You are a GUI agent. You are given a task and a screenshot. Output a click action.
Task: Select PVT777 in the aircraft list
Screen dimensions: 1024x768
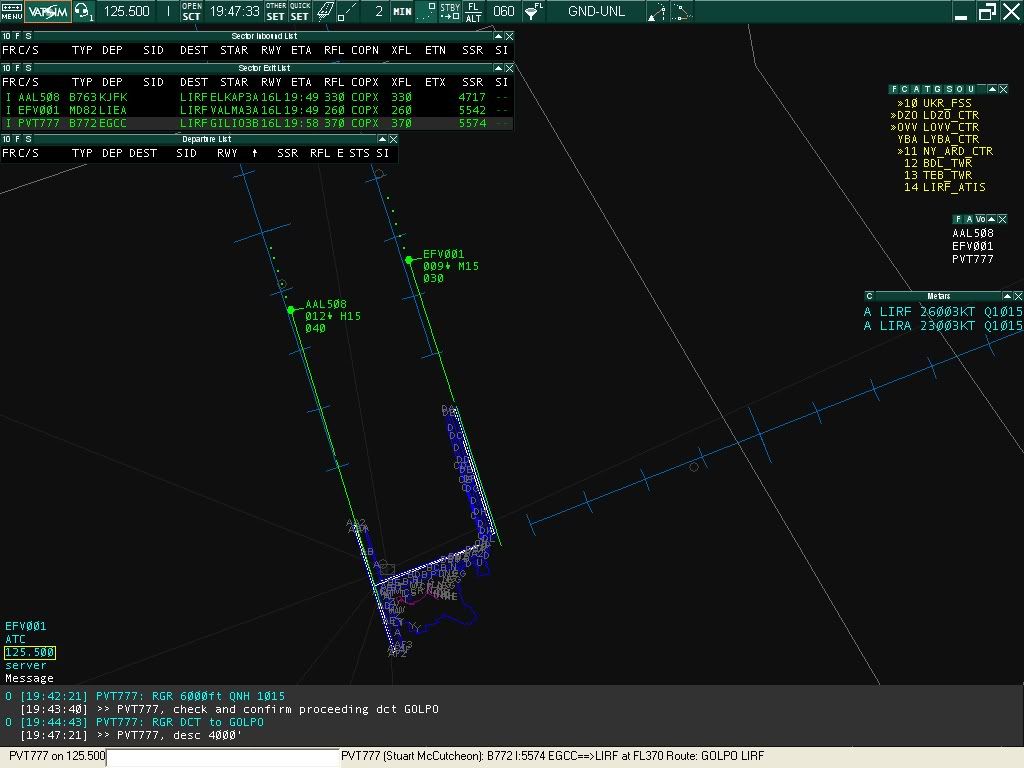972,259
